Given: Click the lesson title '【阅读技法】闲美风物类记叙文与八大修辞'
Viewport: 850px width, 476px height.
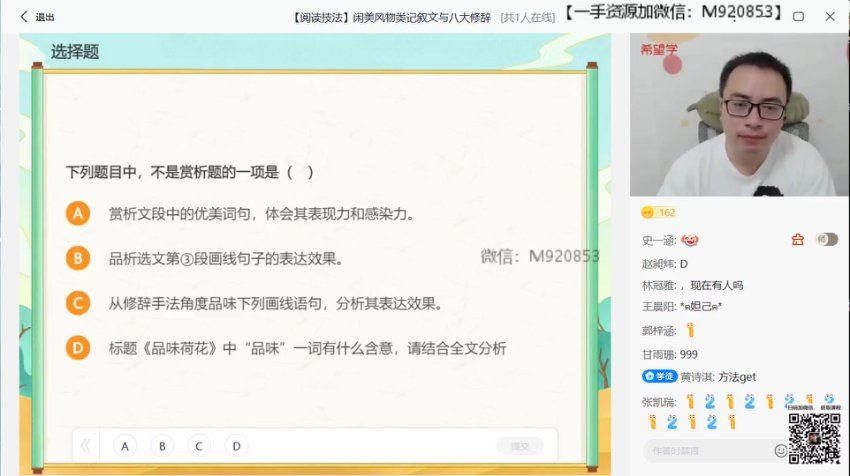Looking at the screenshot, I should (390, 18).
